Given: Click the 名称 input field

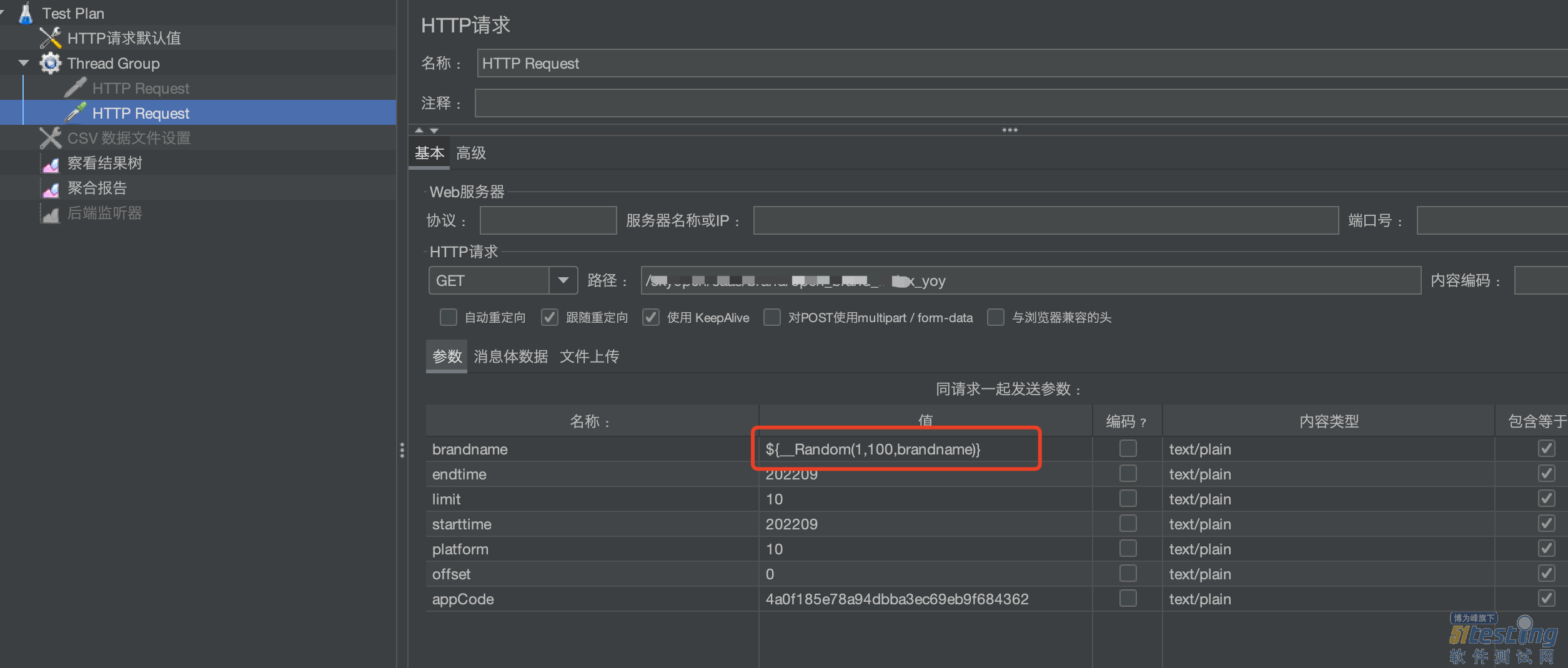Looking at the screenshot, I should point(1022,63).
